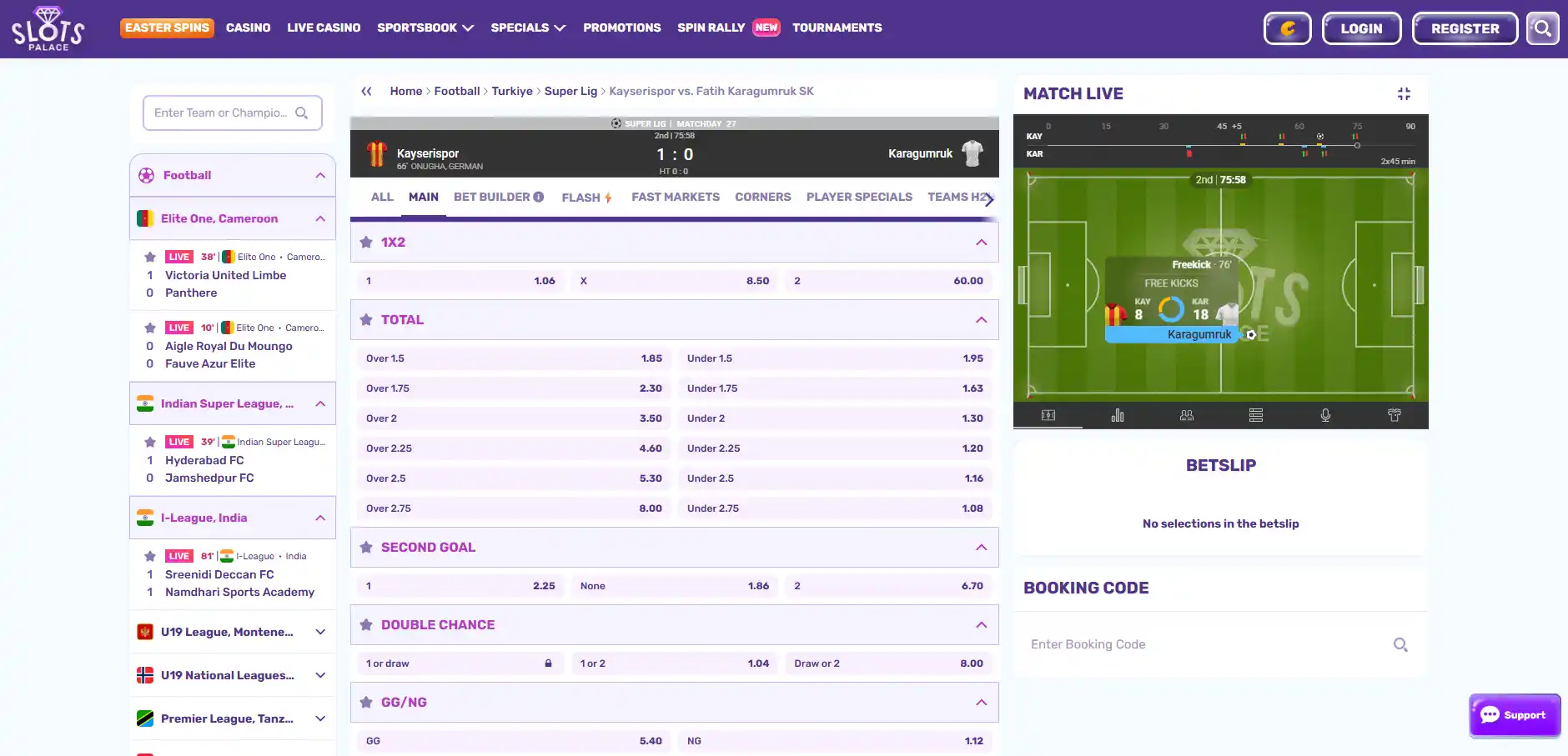Image resolution: width=1568 pixels, height=756 pixels.
Task: Open lineups shirt icon in match tracker
Action: 1395,415
